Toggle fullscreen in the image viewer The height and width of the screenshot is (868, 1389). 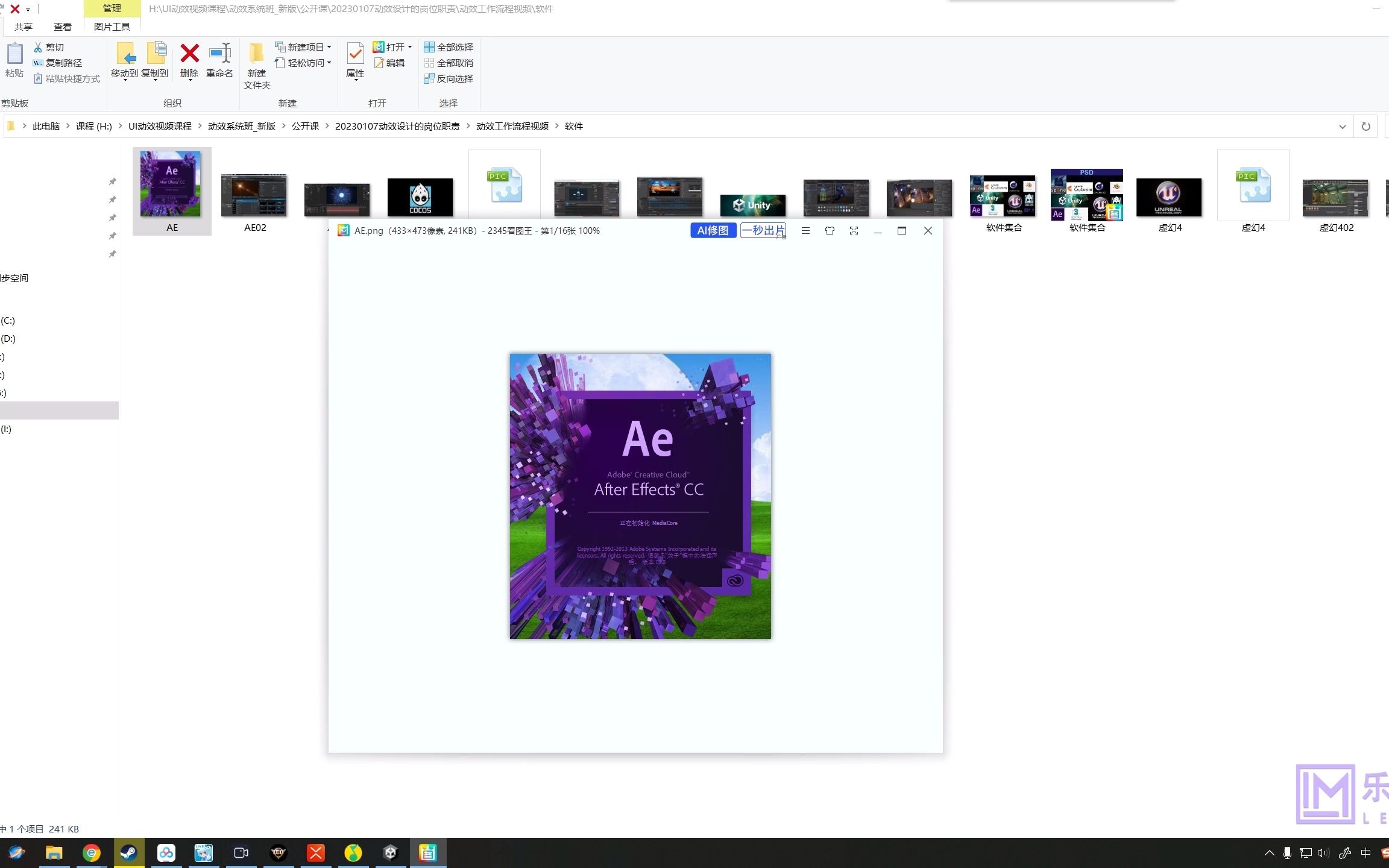pos(854,230)
